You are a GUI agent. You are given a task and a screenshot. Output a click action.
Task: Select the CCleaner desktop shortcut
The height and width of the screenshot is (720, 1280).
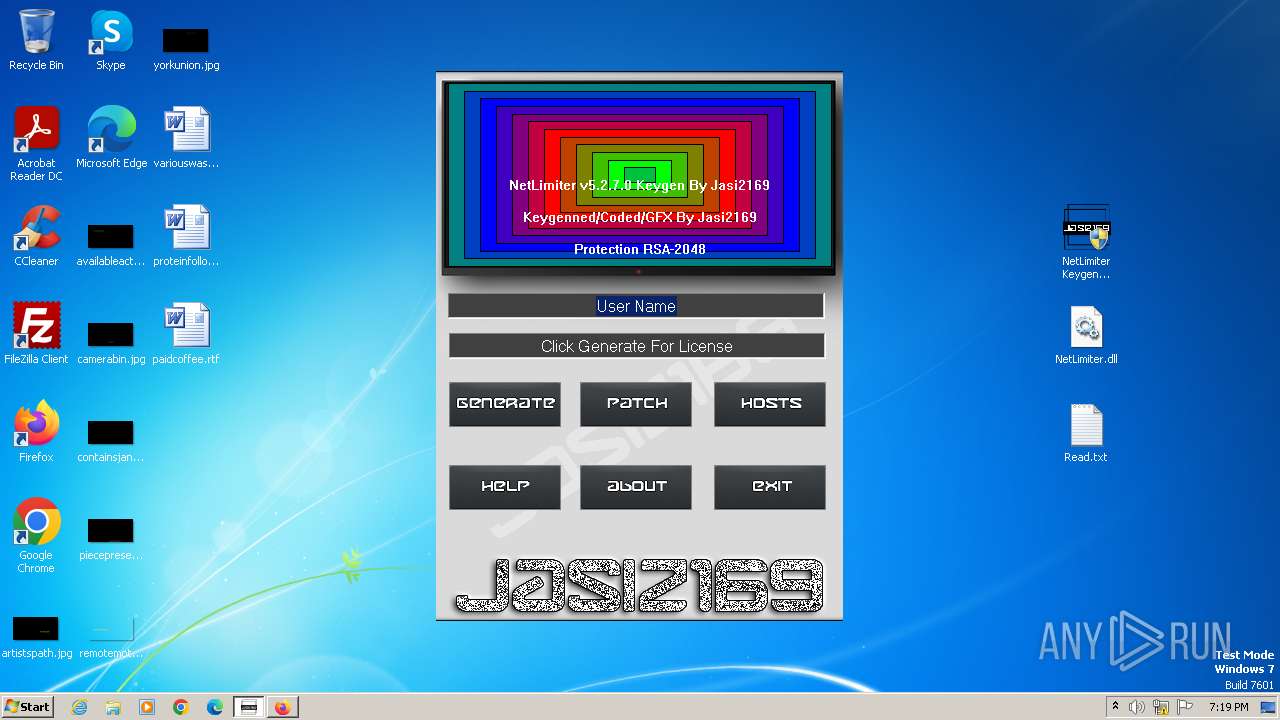pos(36,236)
